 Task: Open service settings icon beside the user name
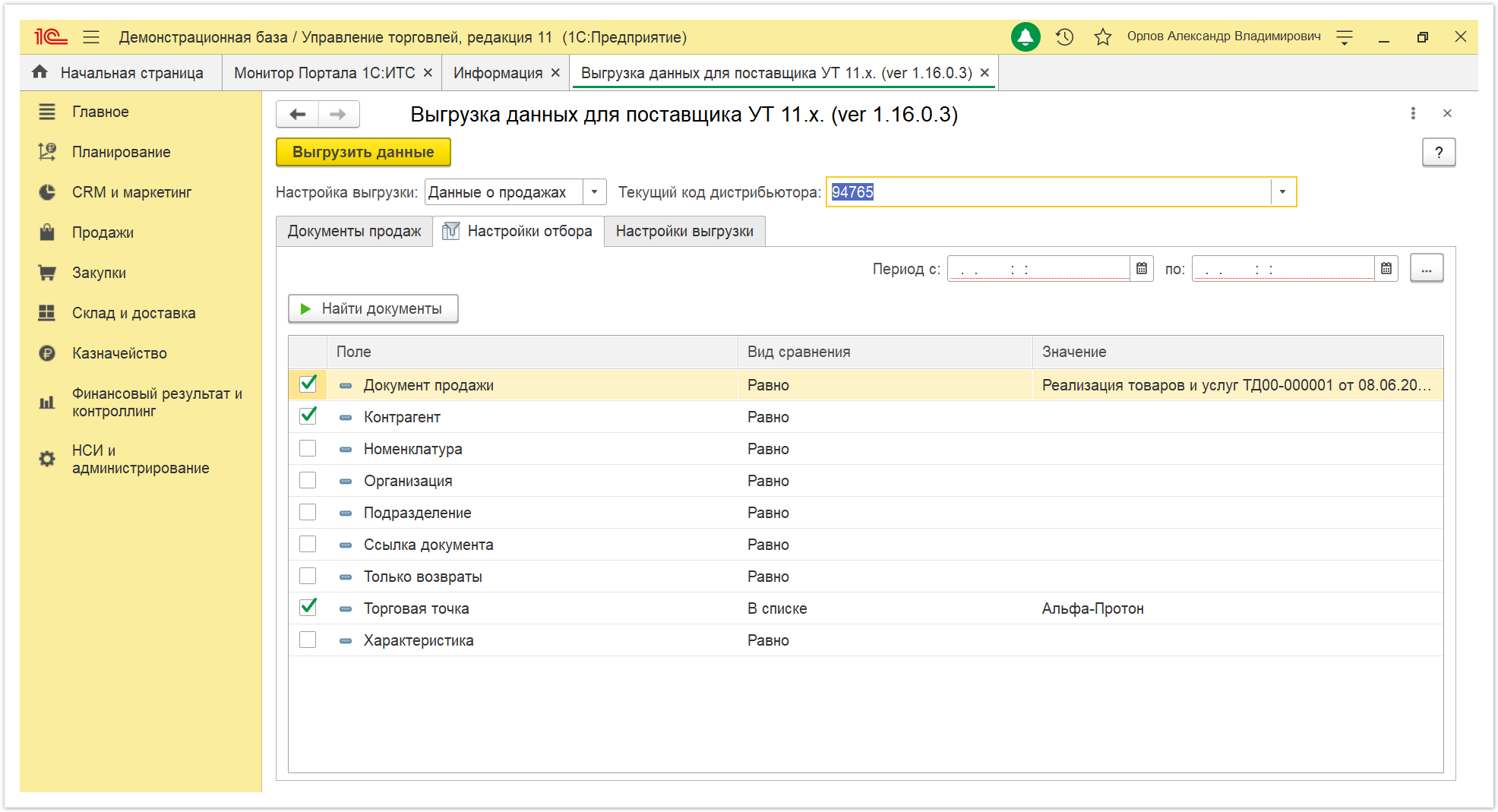point(1345,36)
